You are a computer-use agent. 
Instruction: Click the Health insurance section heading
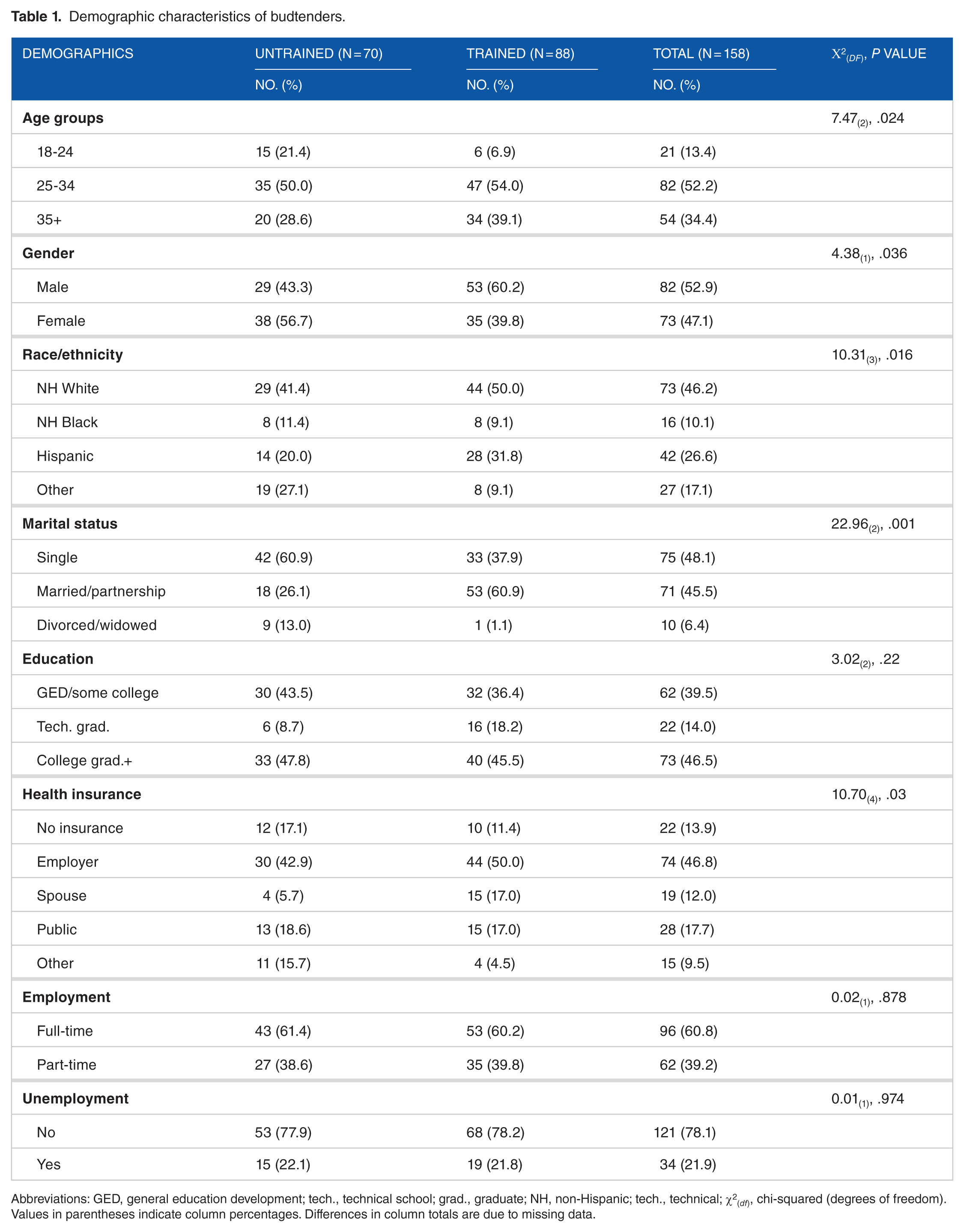point(82,794)
